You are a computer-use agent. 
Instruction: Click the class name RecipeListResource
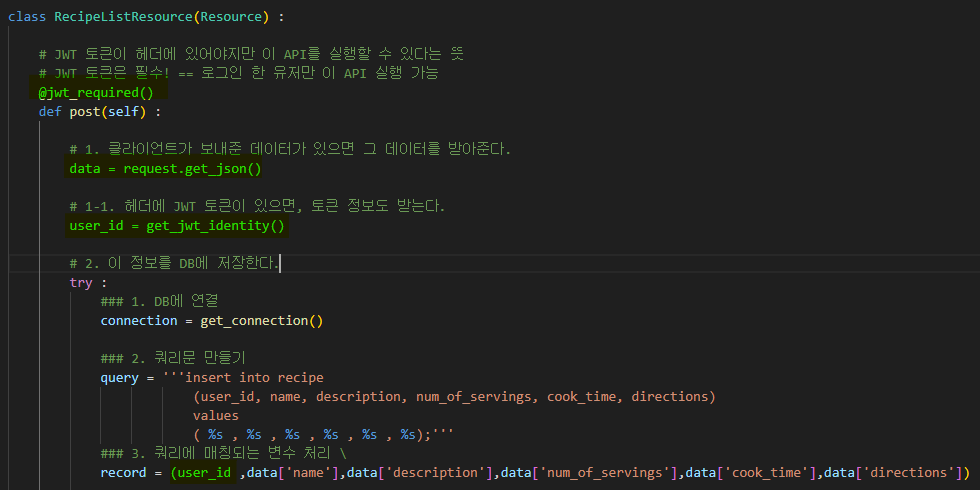point(124,17)
